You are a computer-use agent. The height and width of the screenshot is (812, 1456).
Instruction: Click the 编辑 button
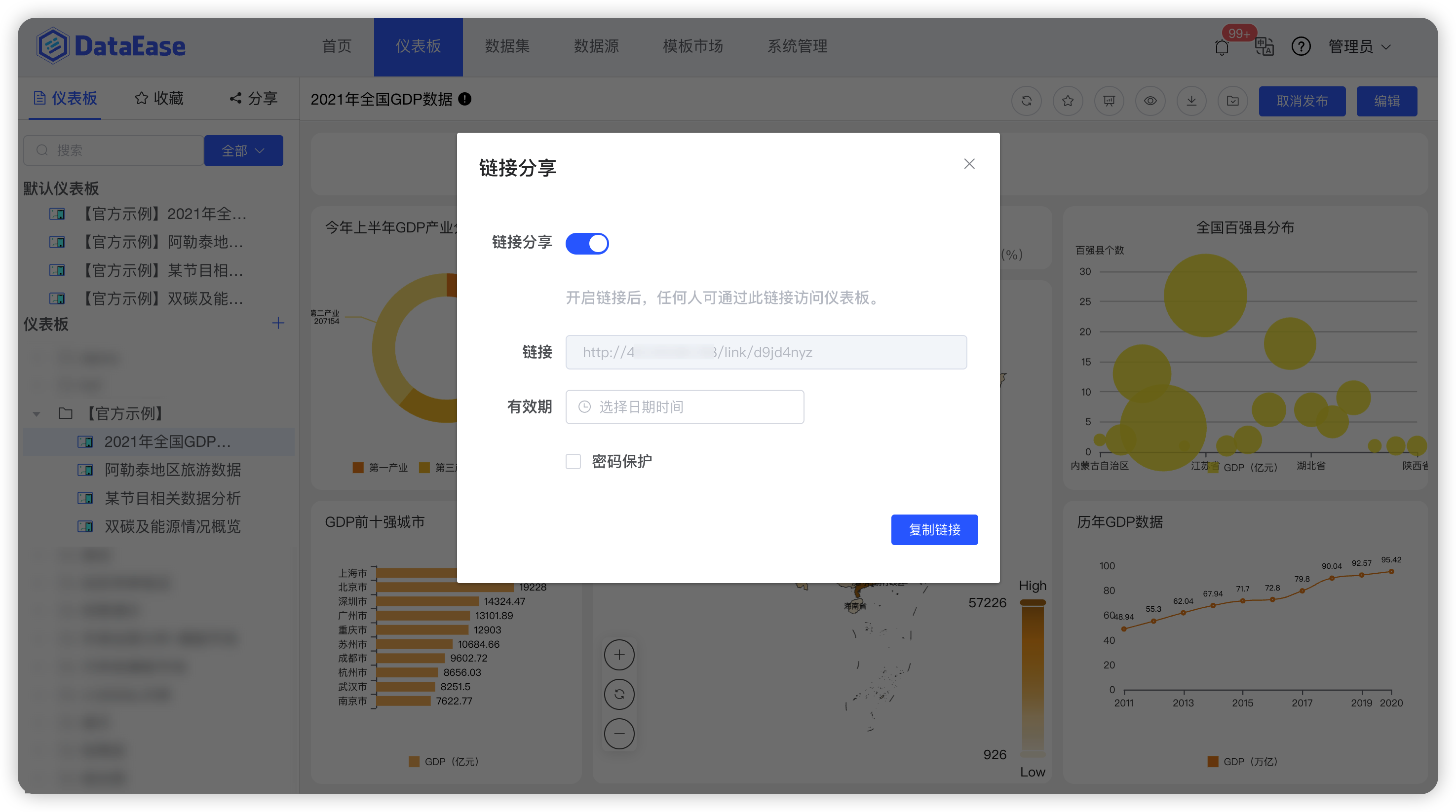pyautogui.click(x=1386, y=101)
